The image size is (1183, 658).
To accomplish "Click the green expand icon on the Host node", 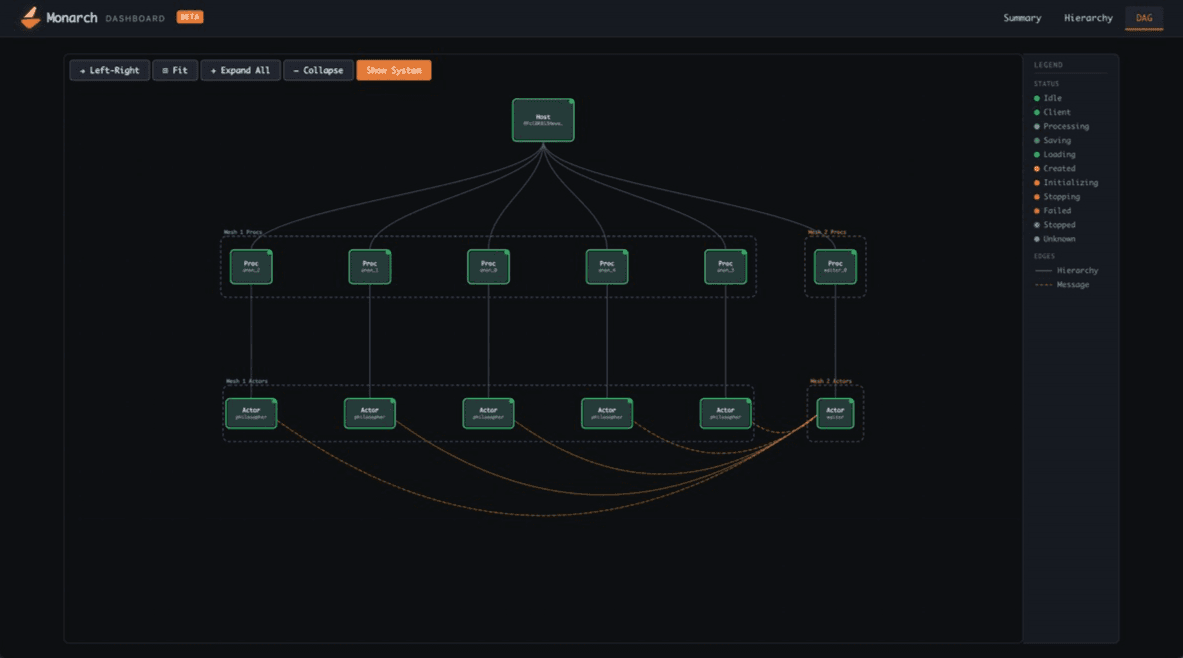I will [569, 103].
